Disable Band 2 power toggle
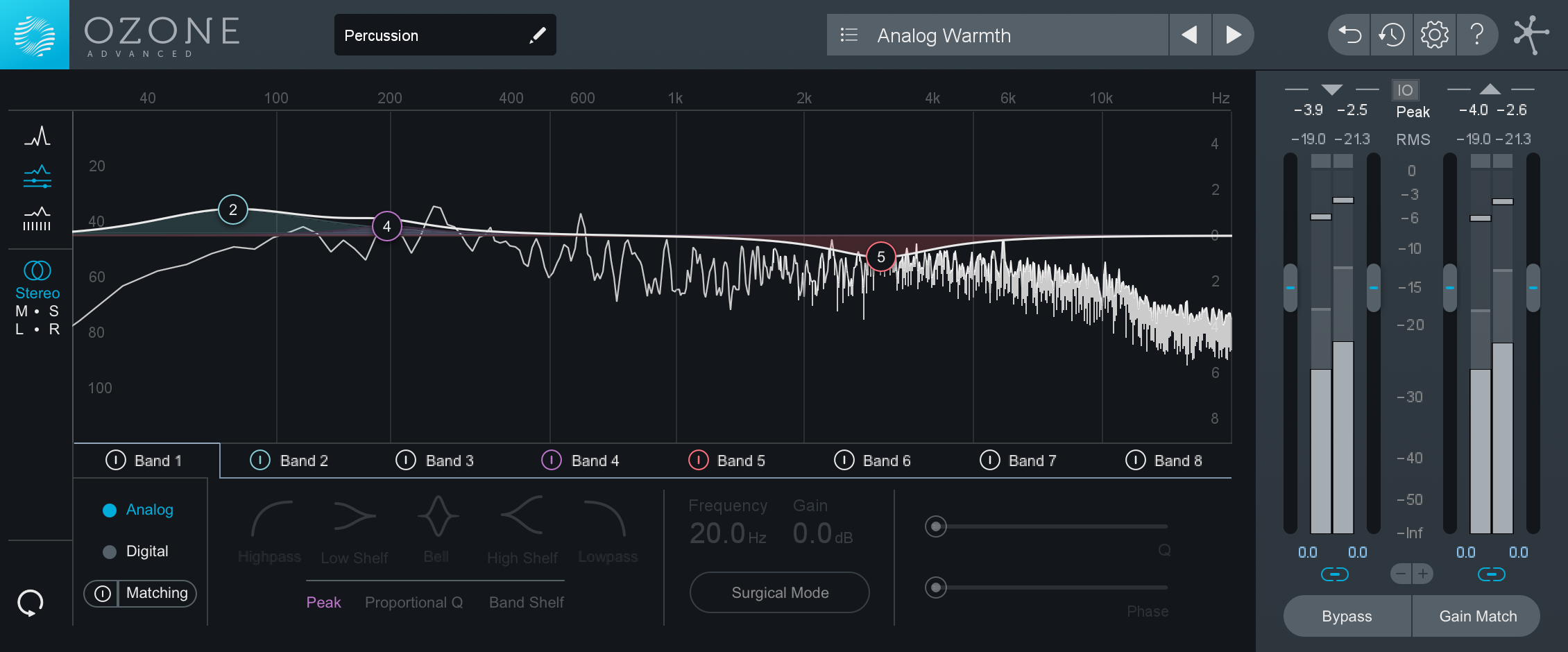The width and height of the screenshot is (1568, 652). pyautogui.click(x=260, y=460)
